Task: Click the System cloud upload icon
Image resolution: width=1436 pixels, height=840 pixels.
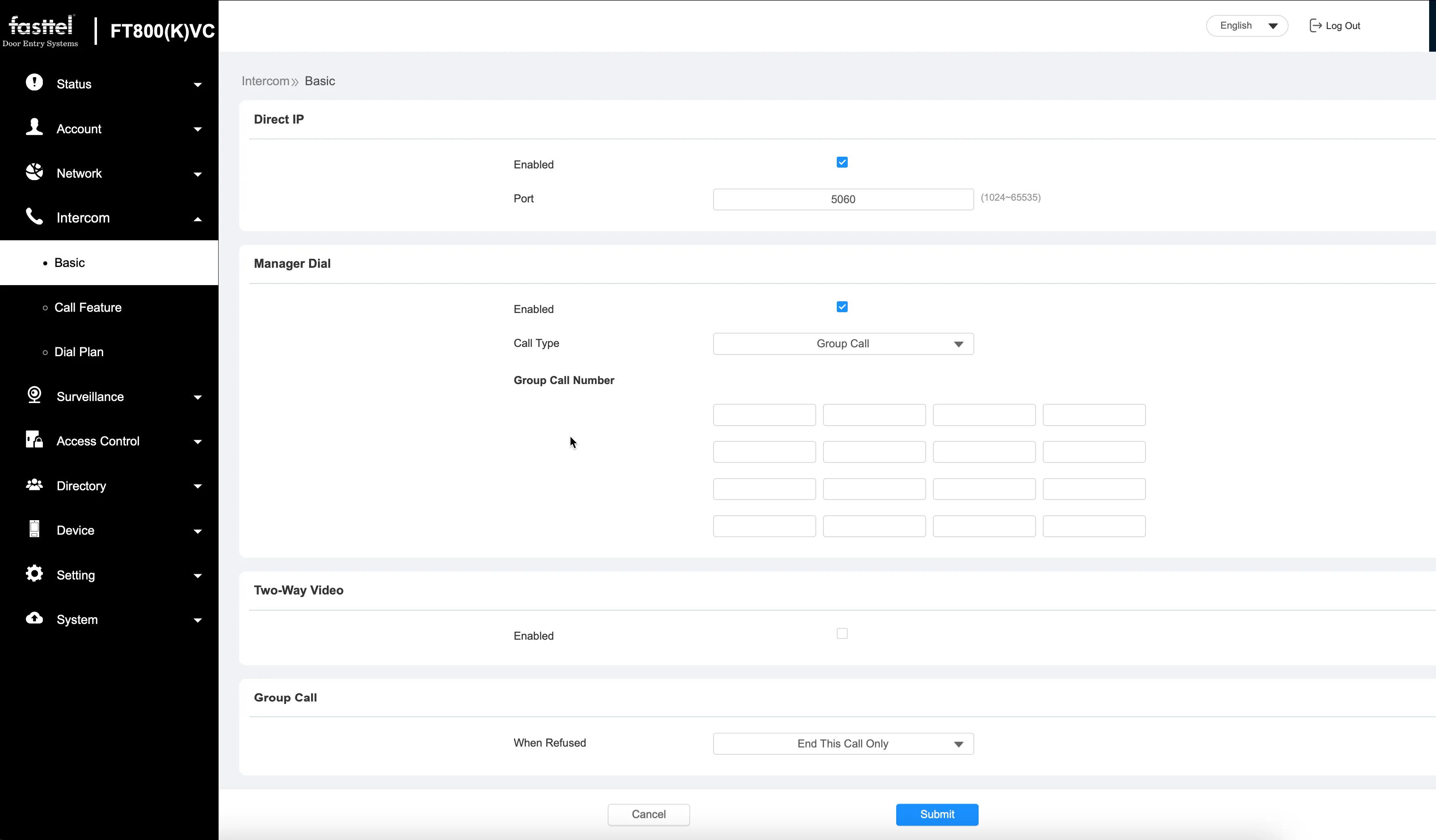Action: coord(34,618)
